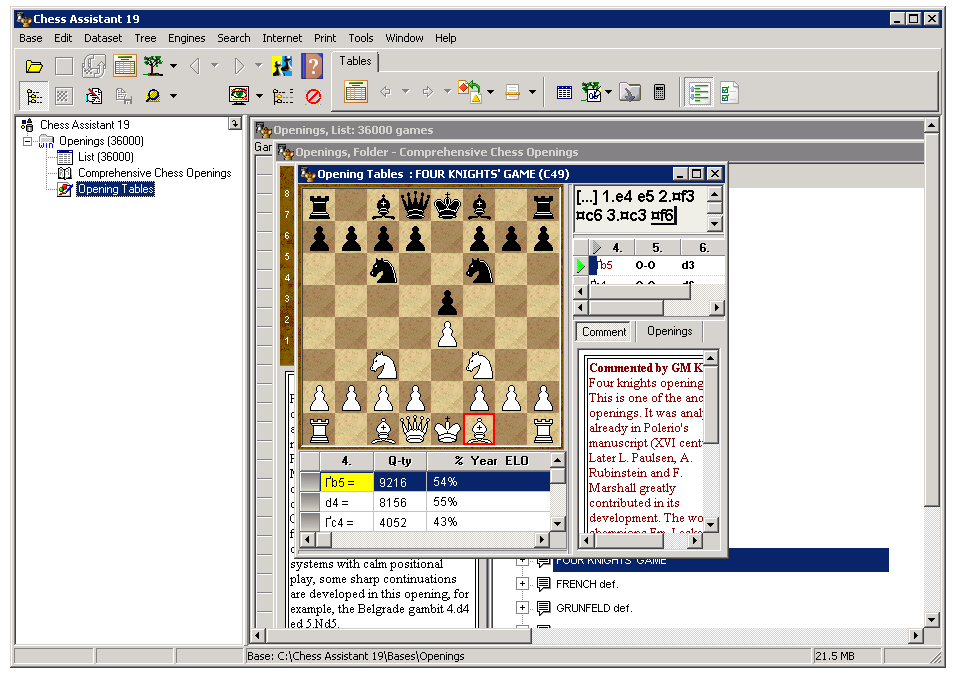Viewport: 958px width, 681px height.
Task: Switch to the Openings tab
Action: coord(669,331)
